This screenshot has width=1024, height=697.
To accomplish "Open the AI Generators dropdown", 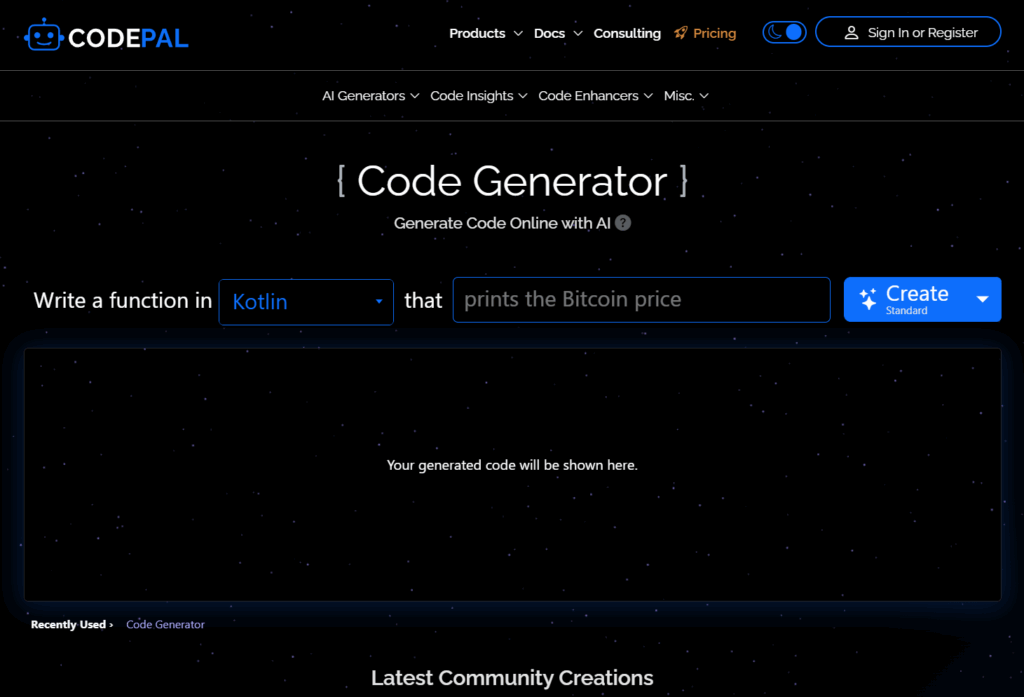I will tap(369, 95).
